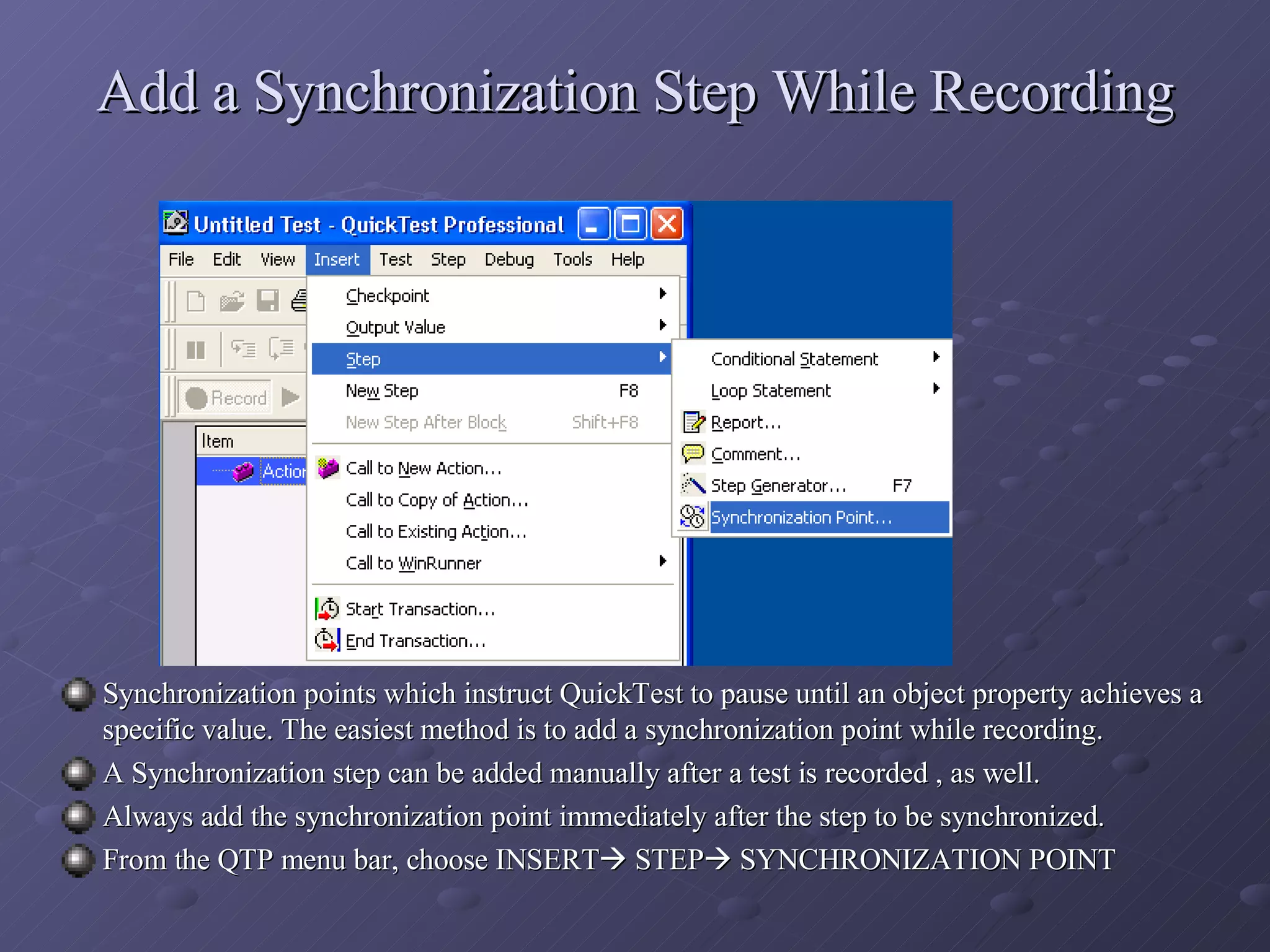The width and height of the screenshot is (1270, 952).
Task: Click the Run play arrow icon
Action: pyautogui.click(x=290, y=397)
